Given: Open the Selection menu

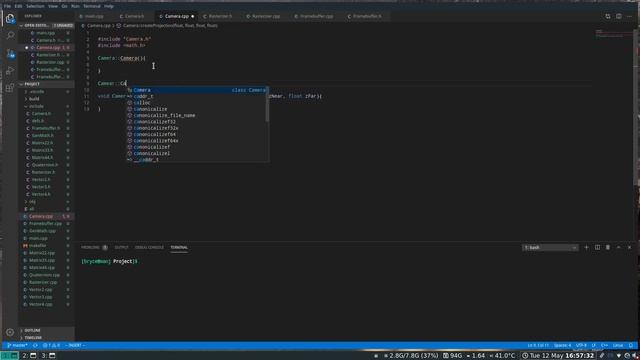Looking at the screenshot, I should [x=35, y=6].
